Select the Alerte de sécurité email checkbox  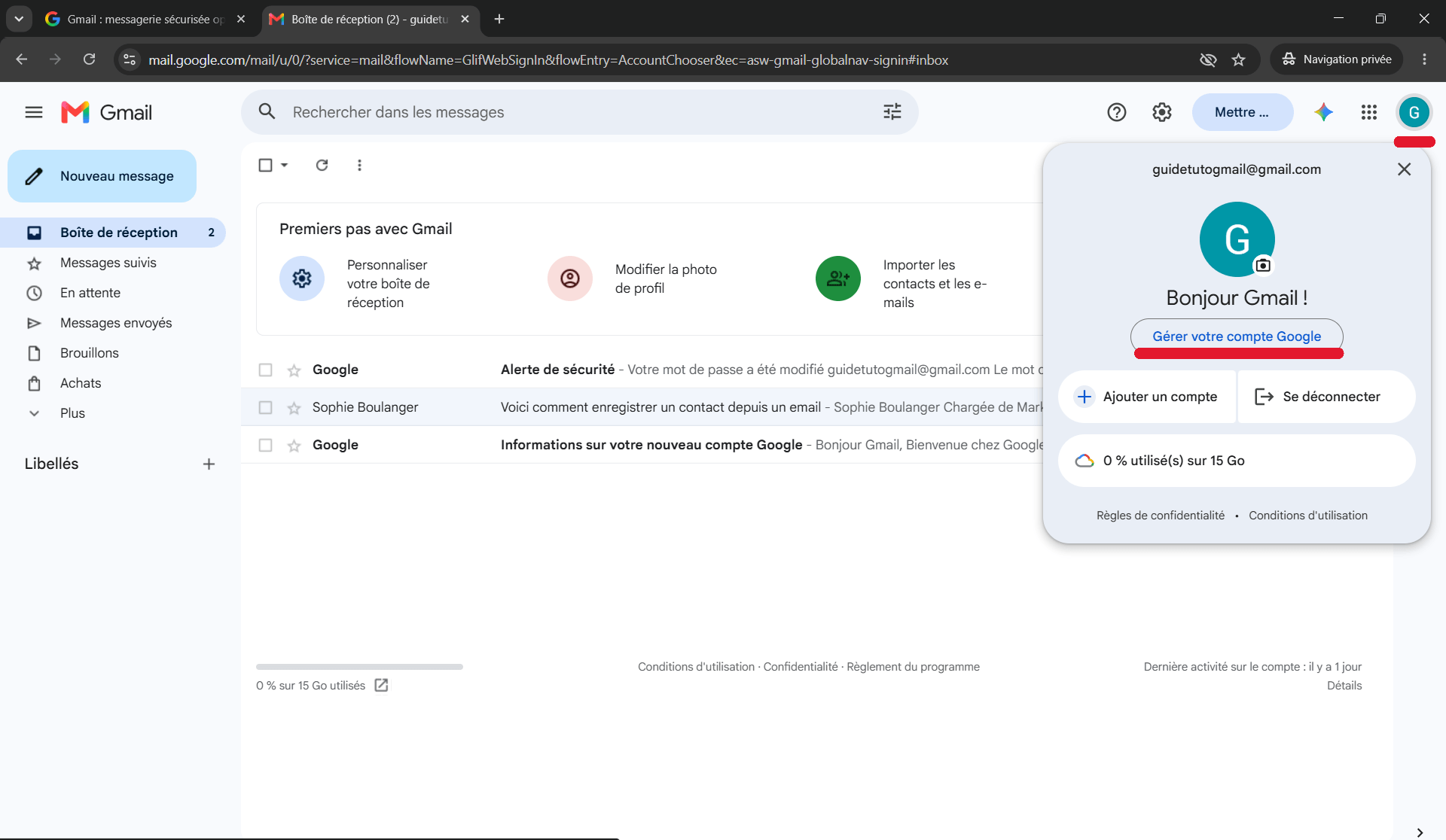pos(265,370)
